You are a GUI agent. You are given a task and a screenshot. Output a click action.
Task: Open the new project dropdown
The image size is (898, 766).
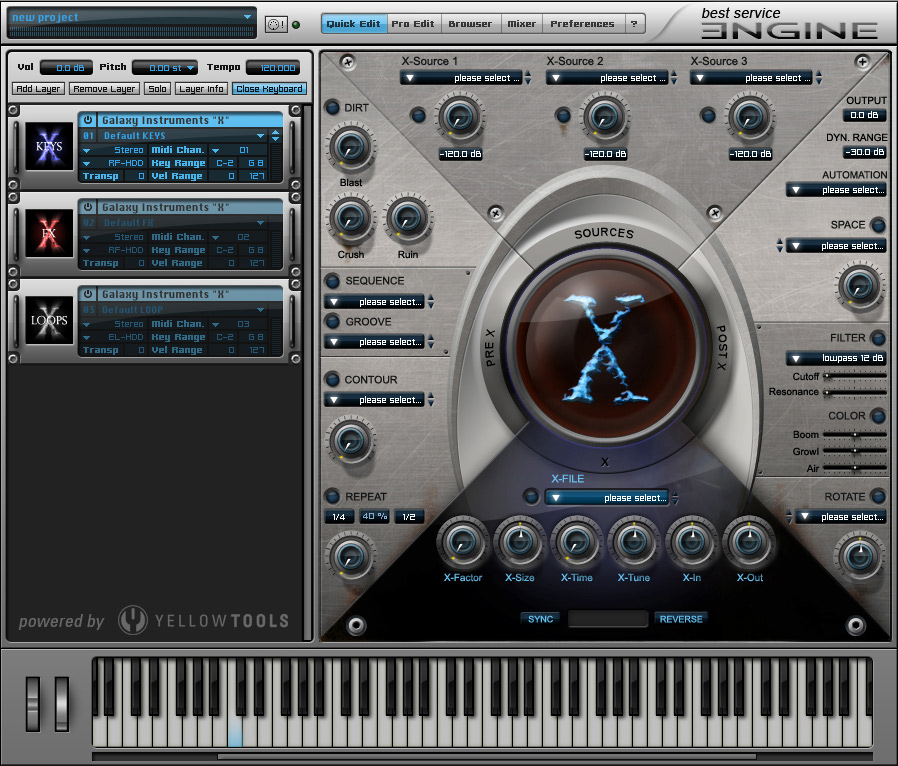coord(132,17)
